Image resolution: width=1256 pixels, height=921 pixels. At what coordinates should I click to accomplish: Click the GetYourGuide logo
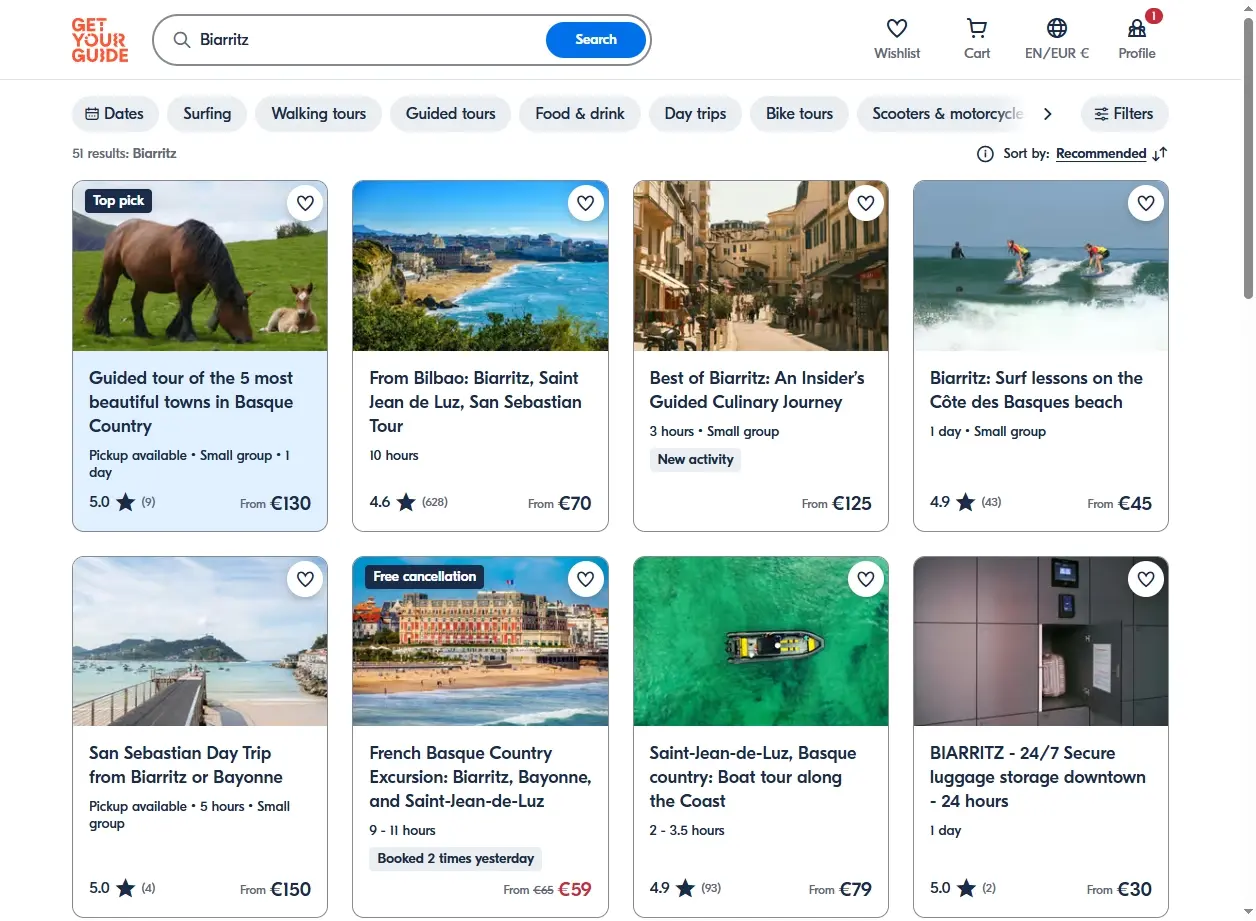[100, 40]
